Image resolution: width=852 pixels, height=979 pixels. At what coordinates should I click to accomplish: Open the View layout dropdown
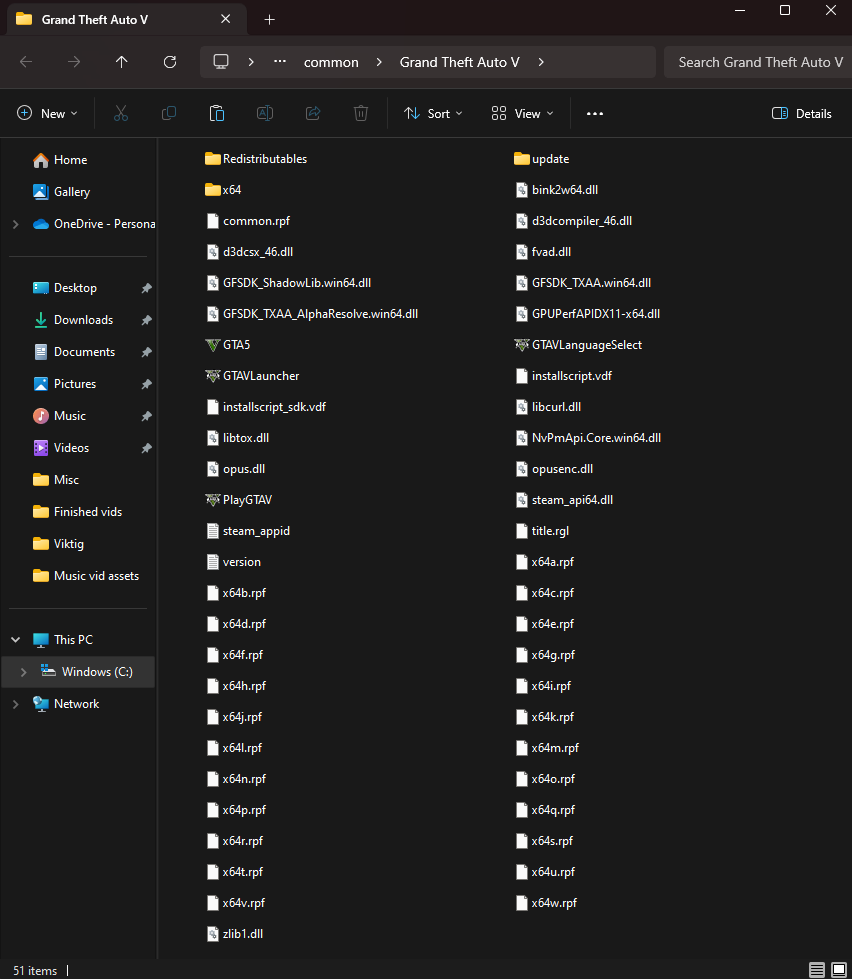(x=522, y=114)
